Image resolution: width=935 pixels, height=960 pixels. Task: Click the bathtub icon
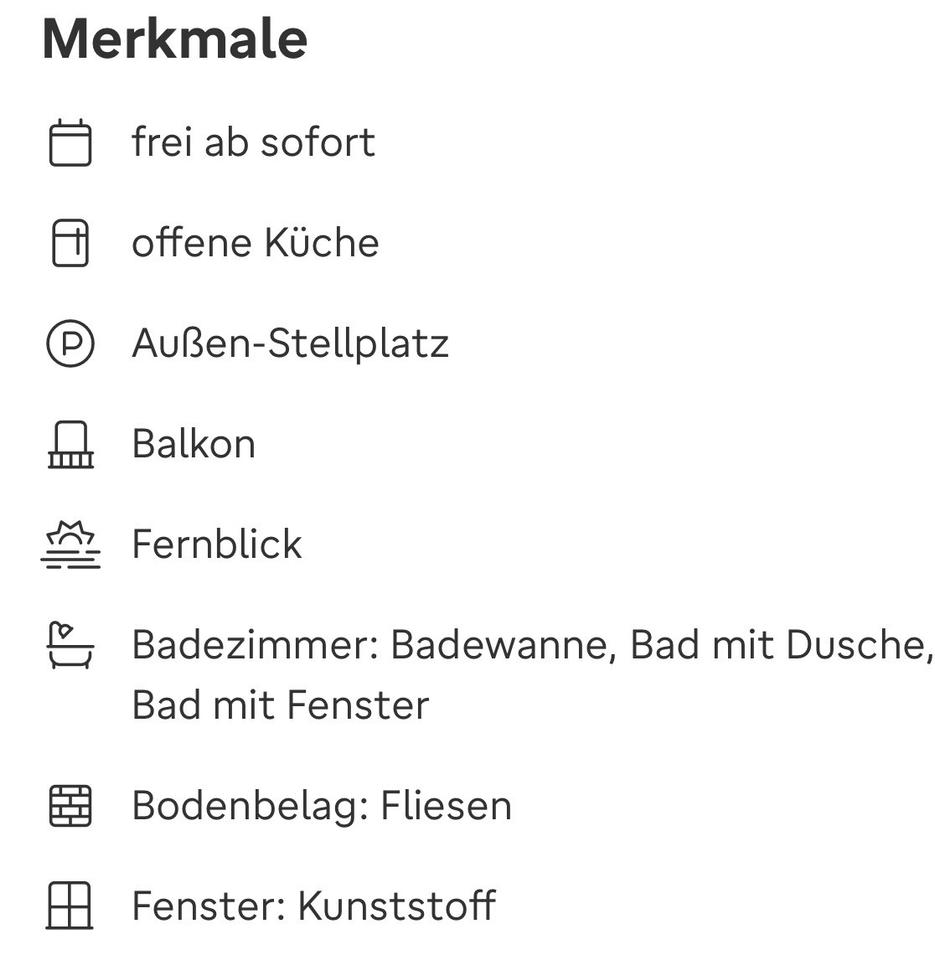click(x=70, y=645)
